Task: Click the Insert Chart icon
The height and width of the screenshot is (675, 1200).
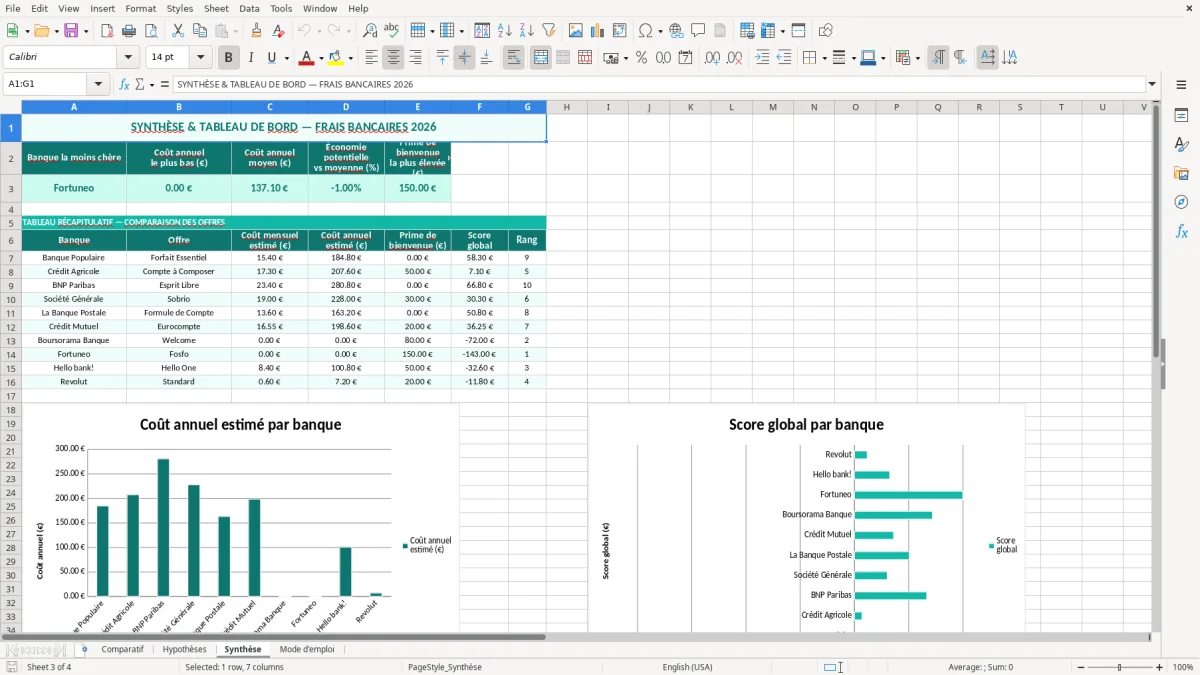Action: pyautogui.click(x=597, y=31)
